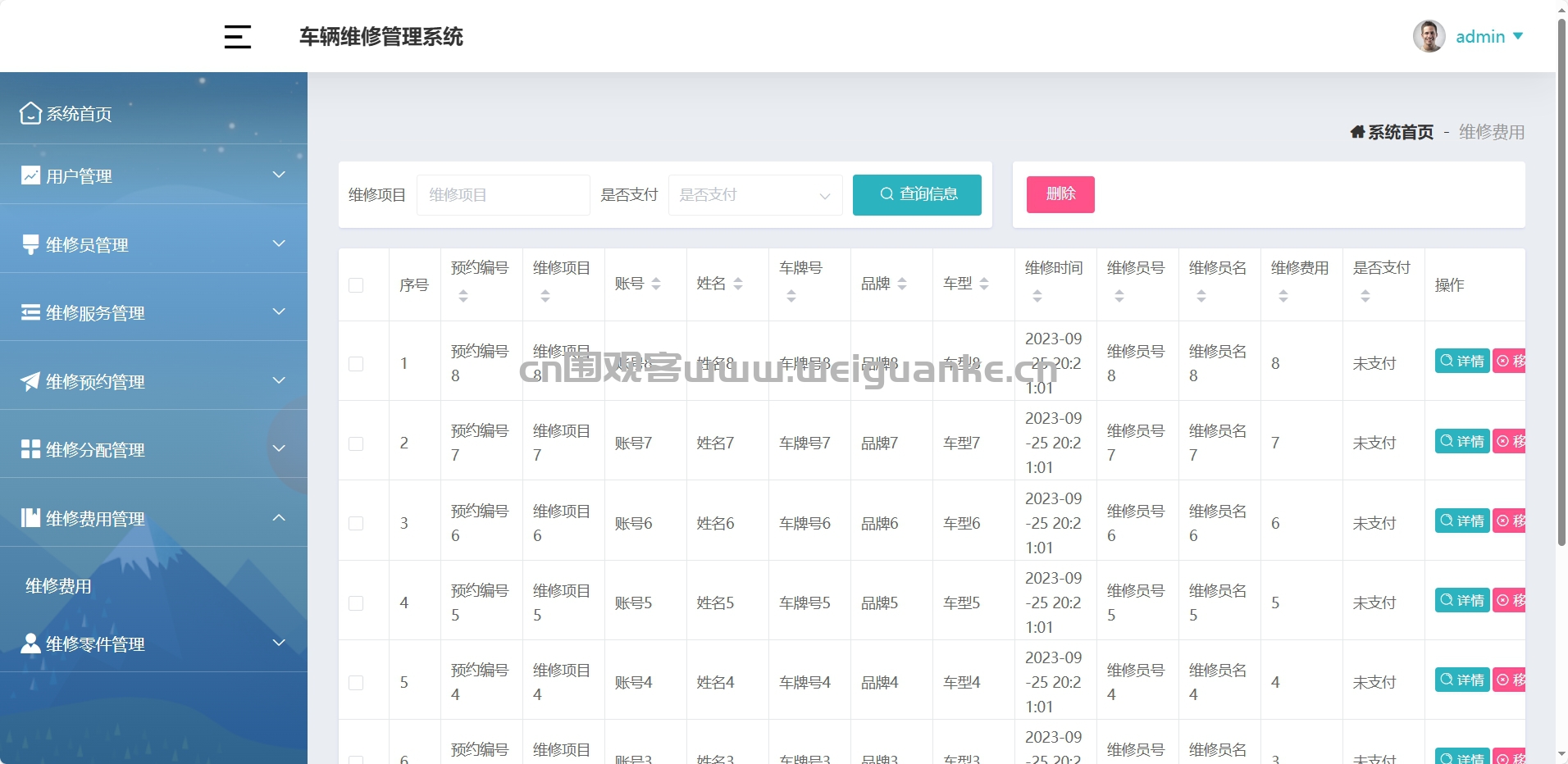Image resolution: width=1568 pixels, height=764 pixels.
Task: Open the 维修员管理 menu label
Action: pos(87,245)
